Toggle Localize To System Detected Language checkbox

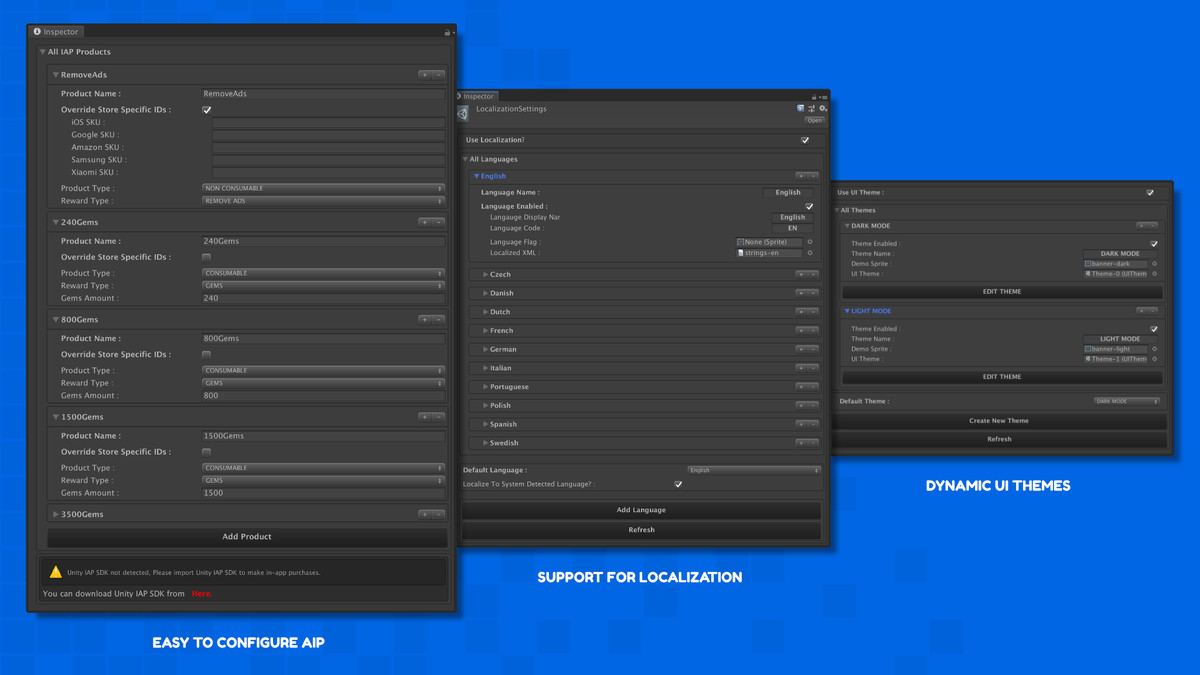point(679,484)
